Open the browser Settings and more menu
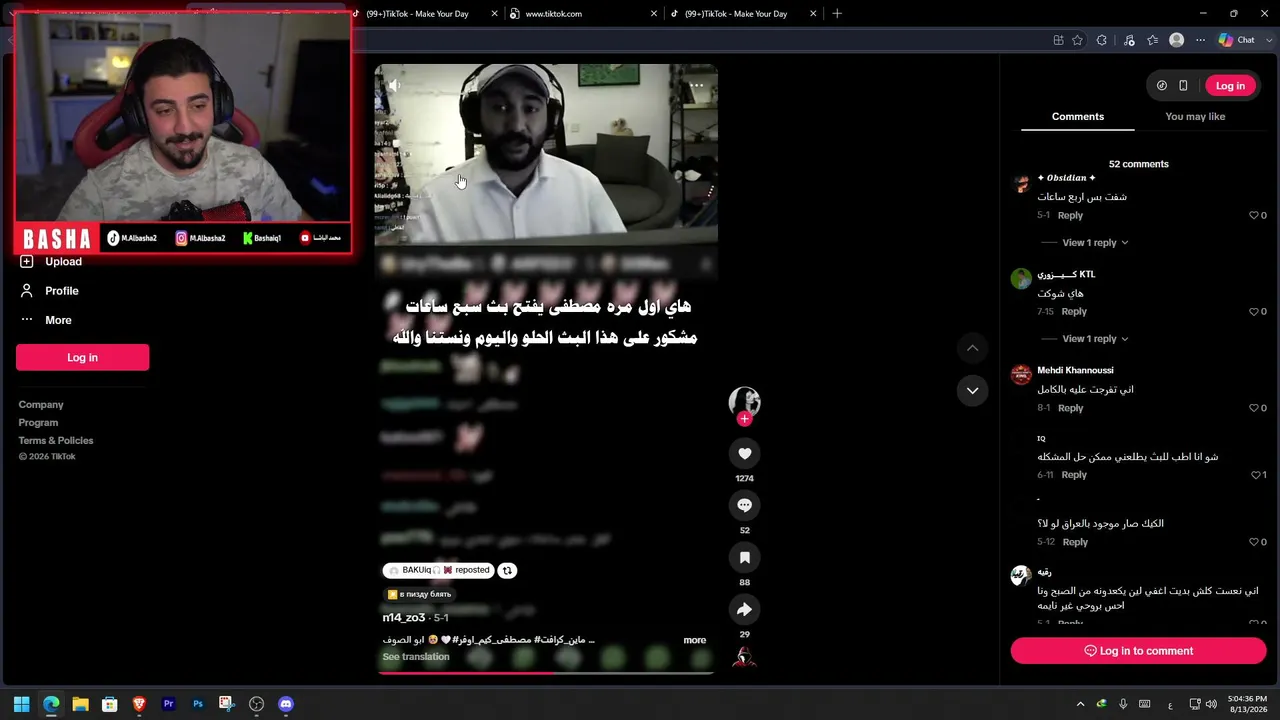Screen dimensions: 1280x720 1201,40
